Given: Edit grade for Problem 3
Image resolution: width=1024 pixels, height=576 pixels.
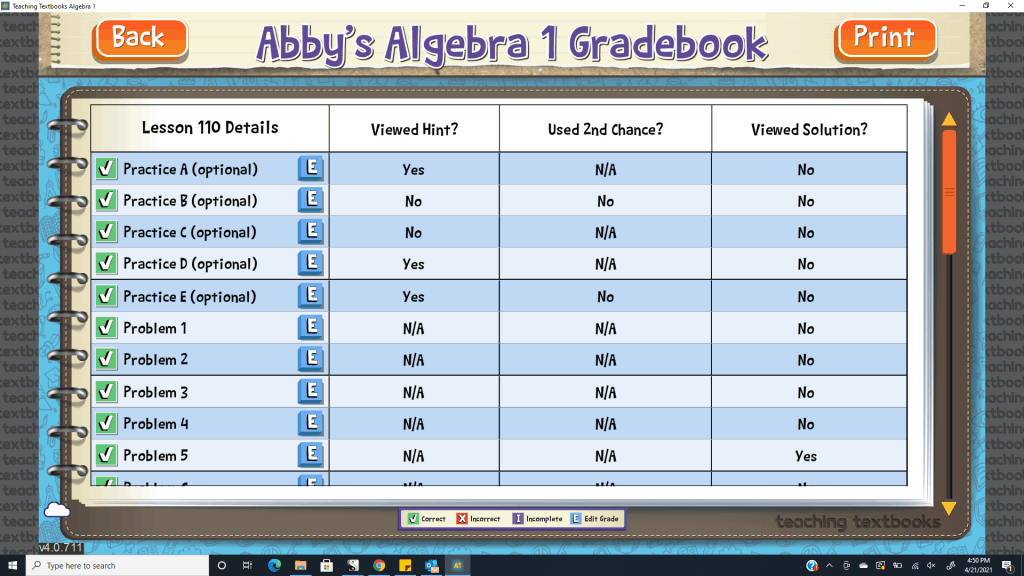Looking at the screenshot, I should point(311,391).
